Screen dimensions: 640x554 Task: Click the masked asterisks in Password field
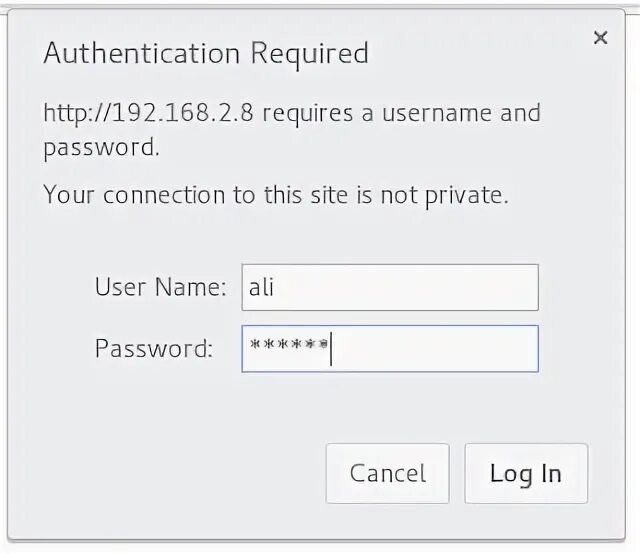pos(288,348)
